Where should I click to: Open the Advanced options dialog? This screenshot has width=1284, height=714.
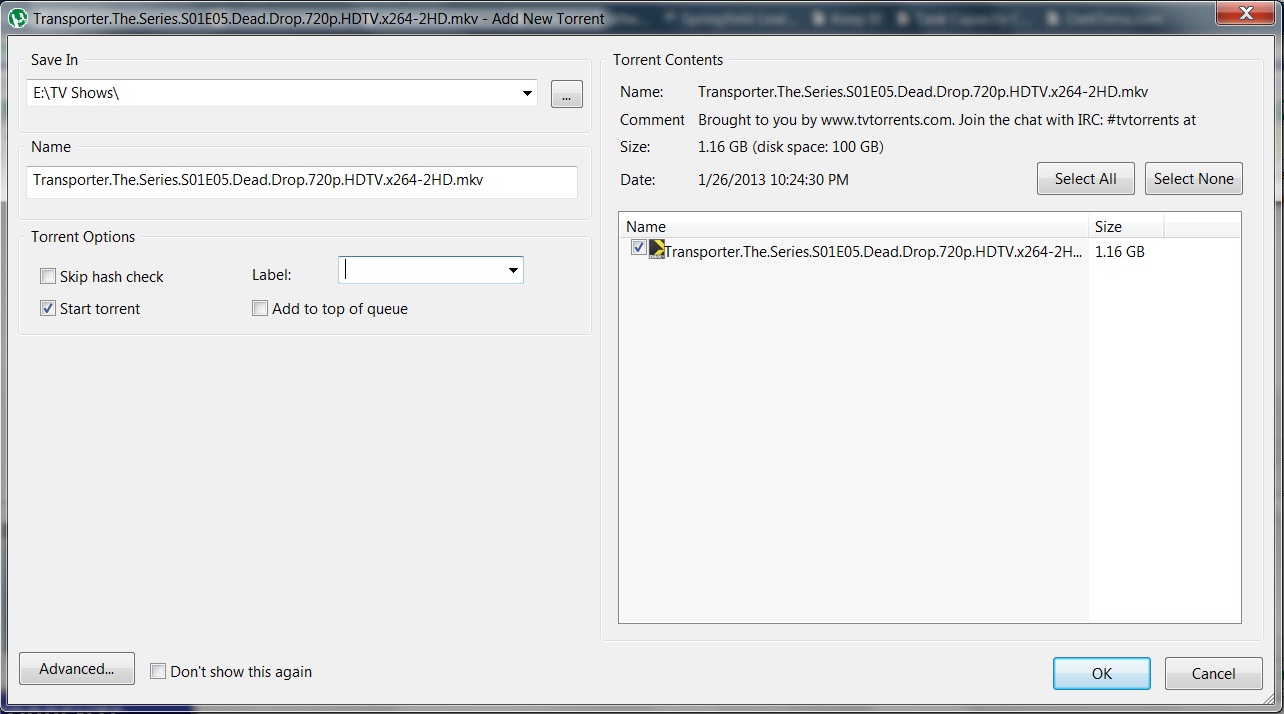[x=76, y=668]
